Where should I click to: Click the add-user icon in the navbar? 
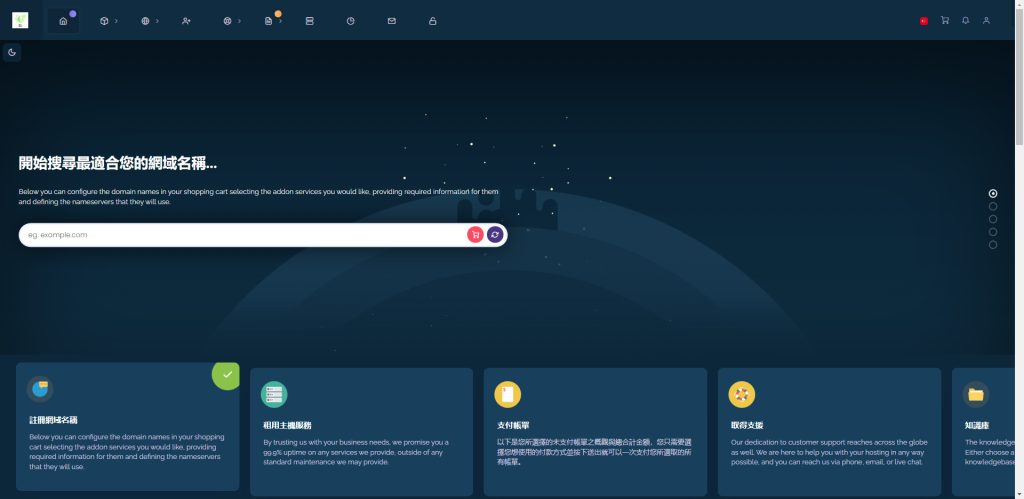point(187,21)
